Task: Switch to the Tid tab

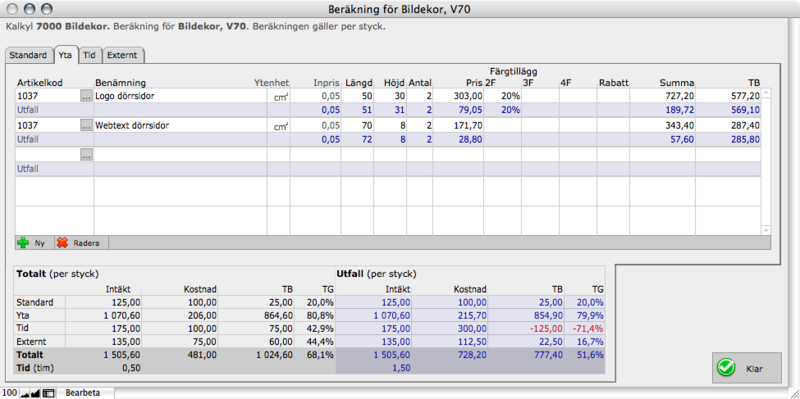Action: [x=89, y=55]
